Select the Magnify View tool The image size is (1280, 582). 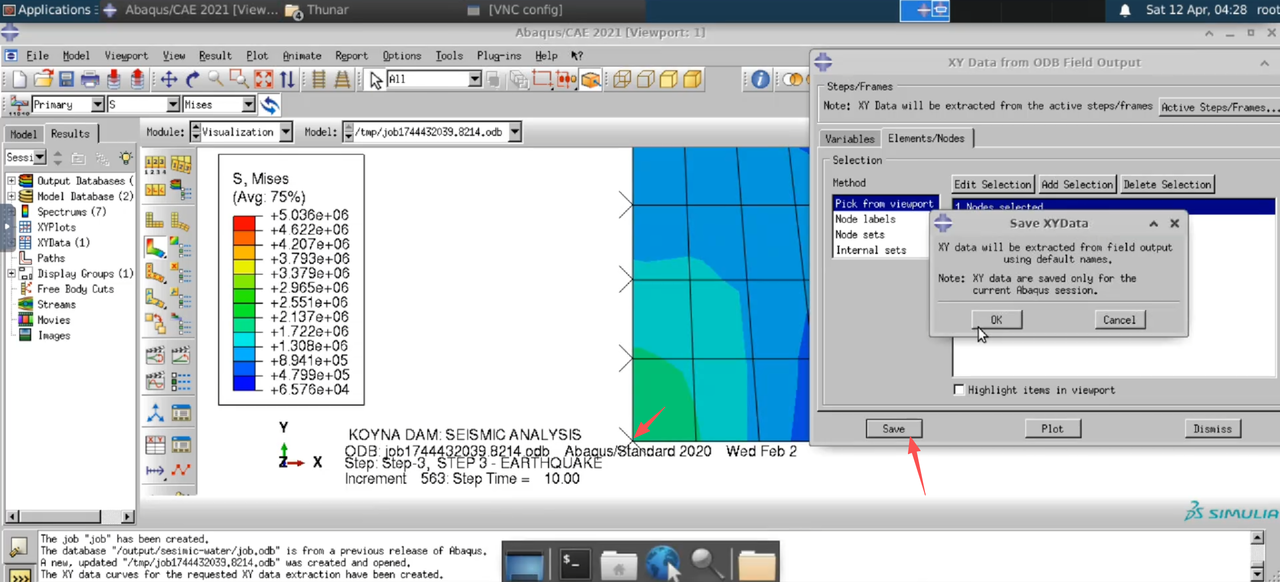point(216,79)
